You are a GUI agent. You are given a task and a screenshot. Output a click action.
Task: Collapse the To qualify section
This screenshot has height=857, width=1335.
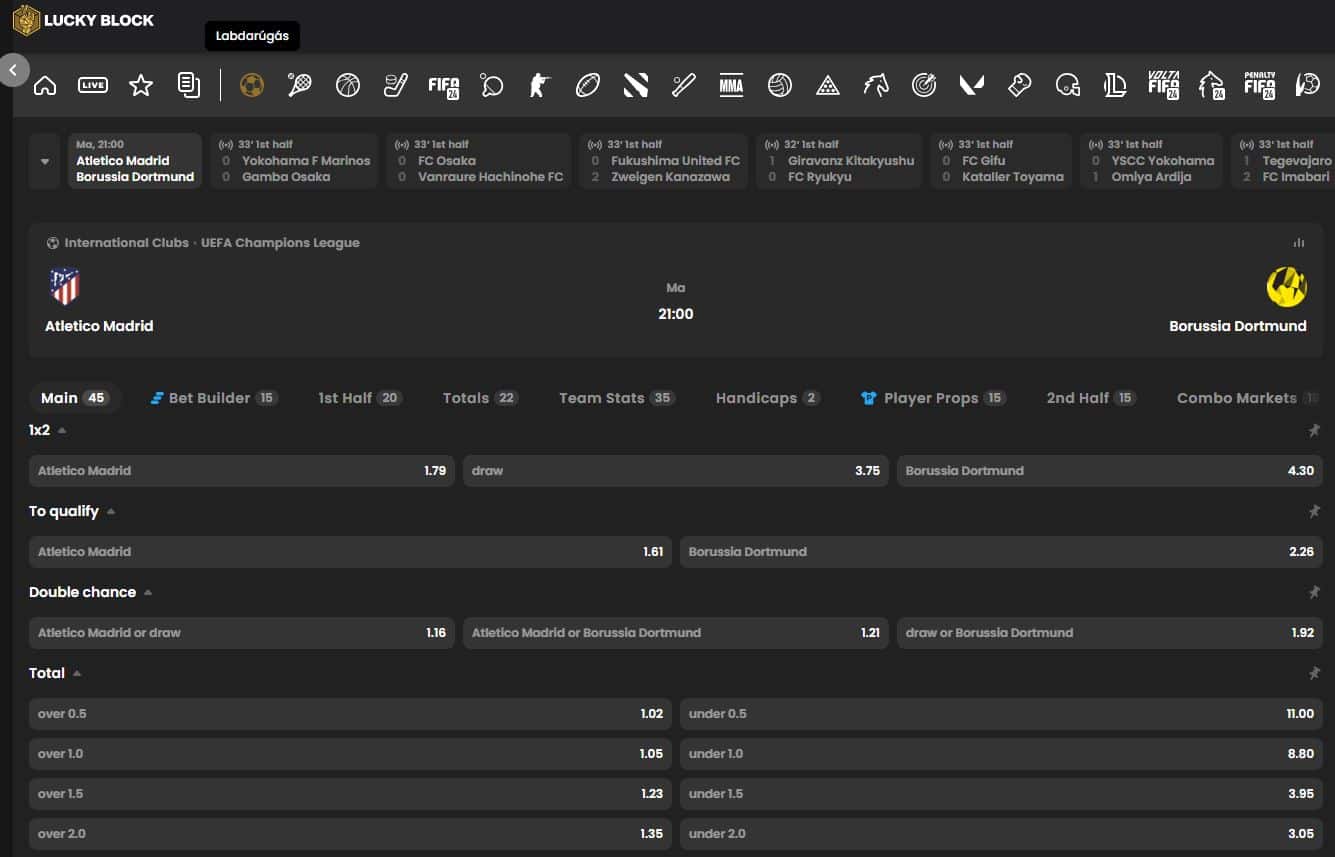pos(111,511)
